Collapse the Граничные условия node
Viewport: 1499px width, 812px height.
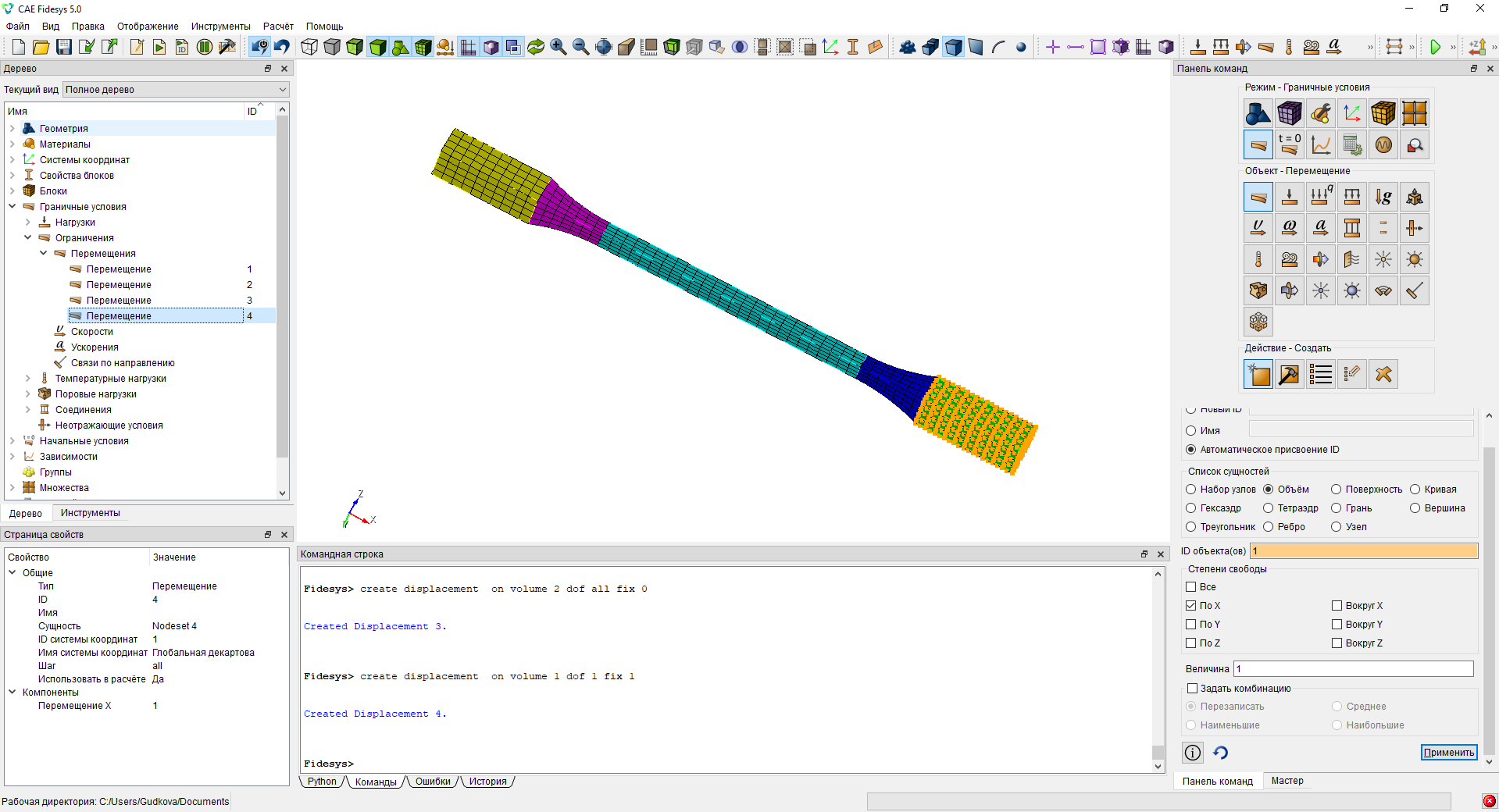(x=12, y=207)
